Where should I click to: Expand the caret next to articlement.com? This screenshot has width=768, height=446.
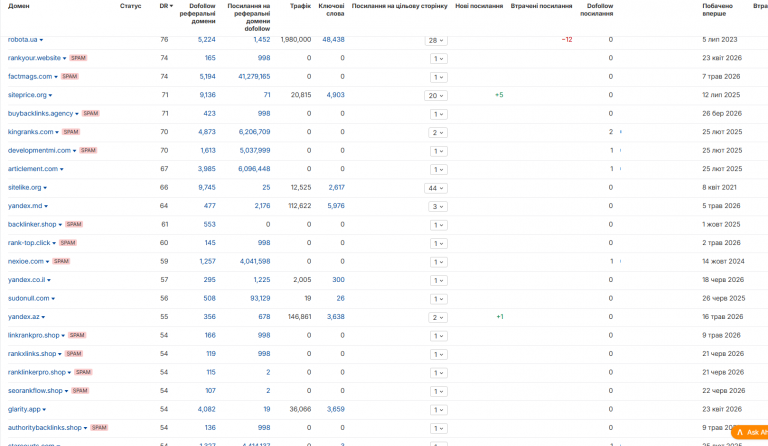coord(62,170)
